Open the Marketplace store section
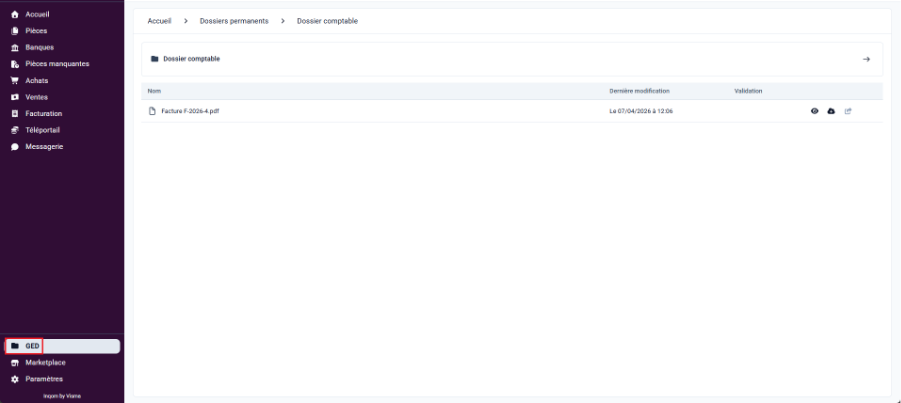 (x=15, y=363)
